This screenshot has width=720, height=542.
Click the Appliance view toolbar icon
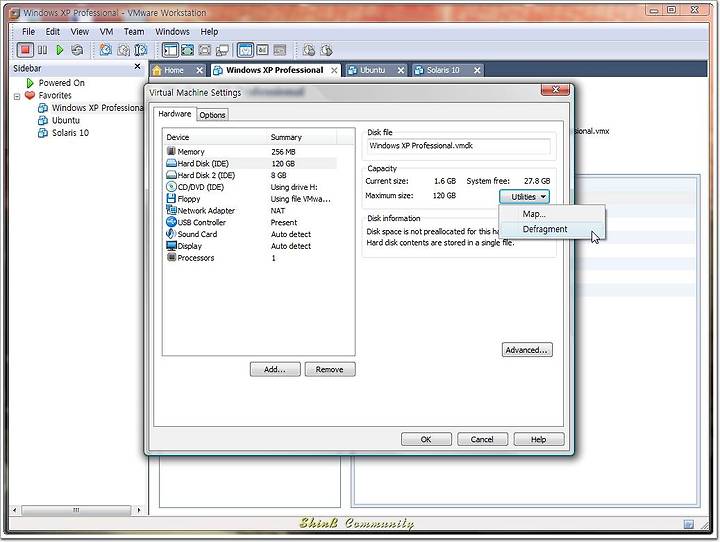coord(262,50)
